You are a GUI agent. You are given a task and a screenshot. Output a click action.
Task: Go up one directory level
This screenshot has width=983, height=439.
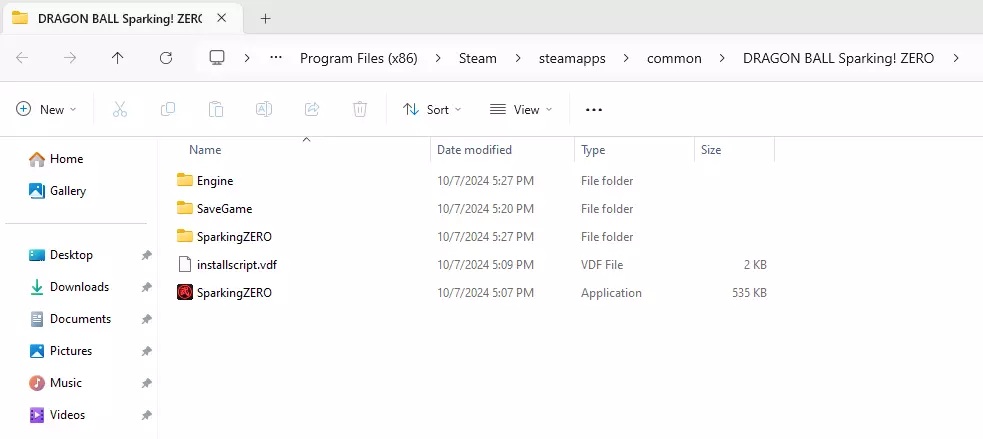[118, 58]
